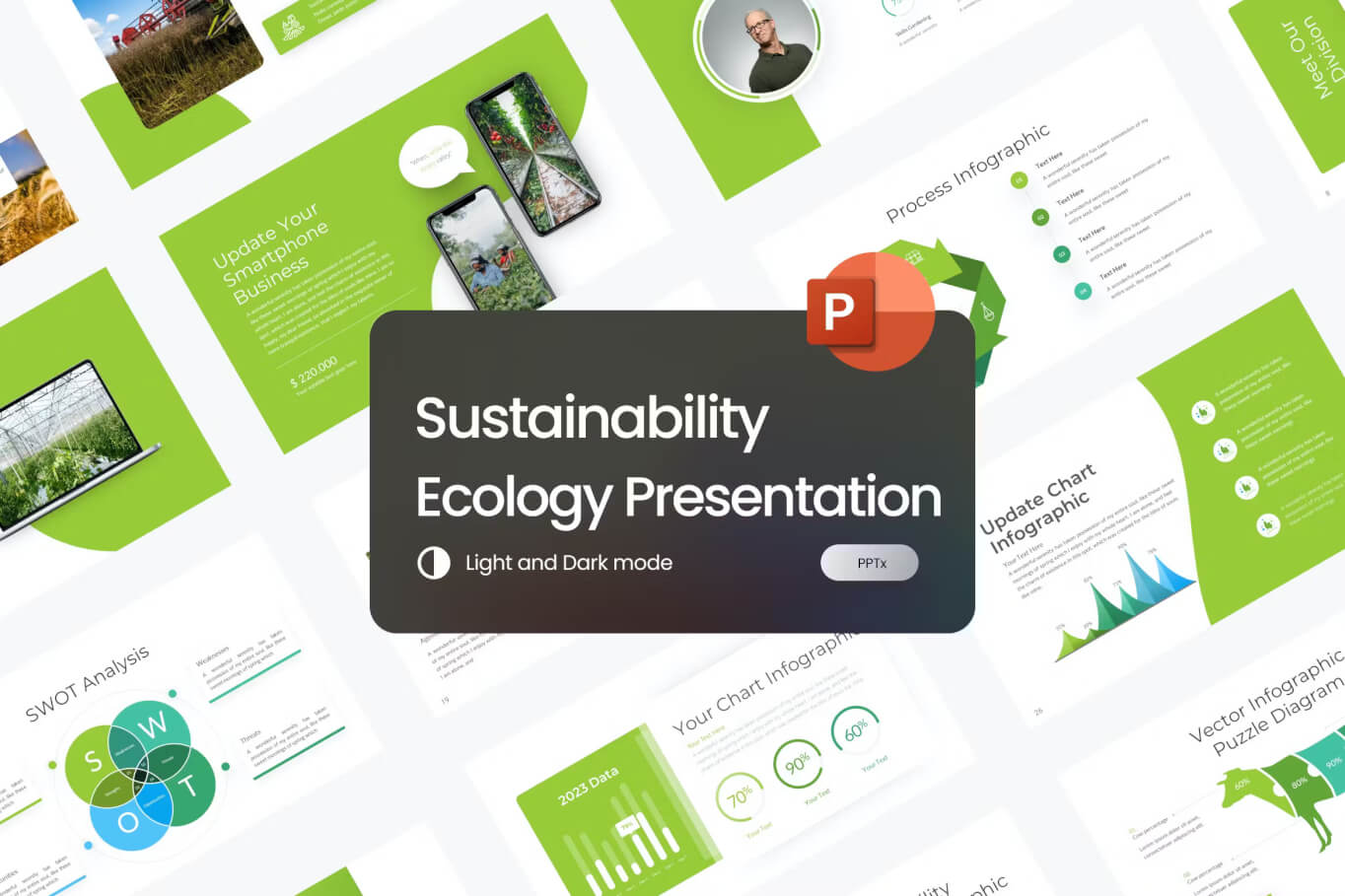Click the "SWOT Analysis" slide heading
Viewport: 1345px width, 896px height.
87,683
